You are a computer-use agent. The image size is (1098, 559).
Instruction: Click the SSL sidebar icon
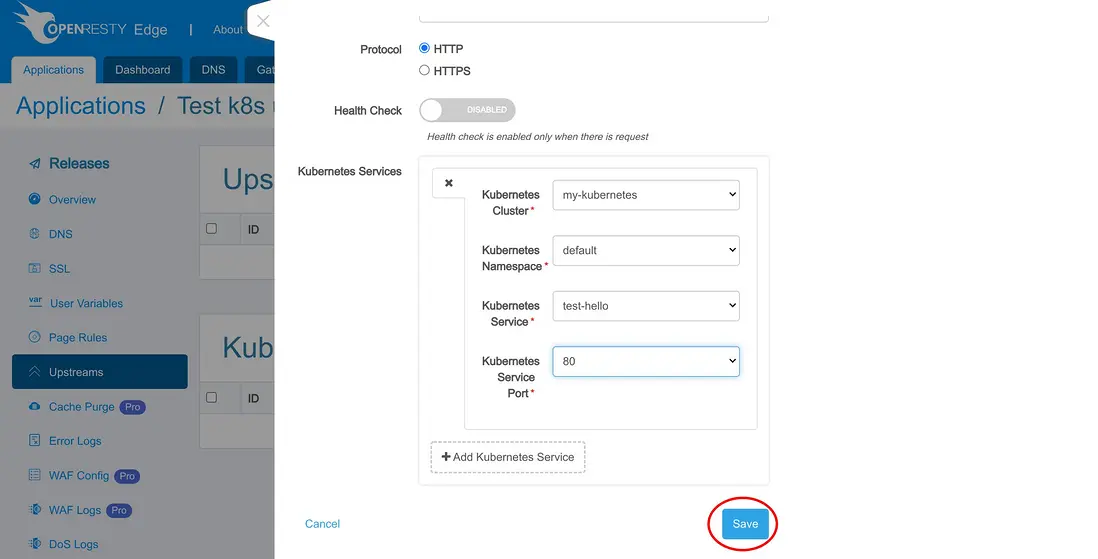(35, 268)
